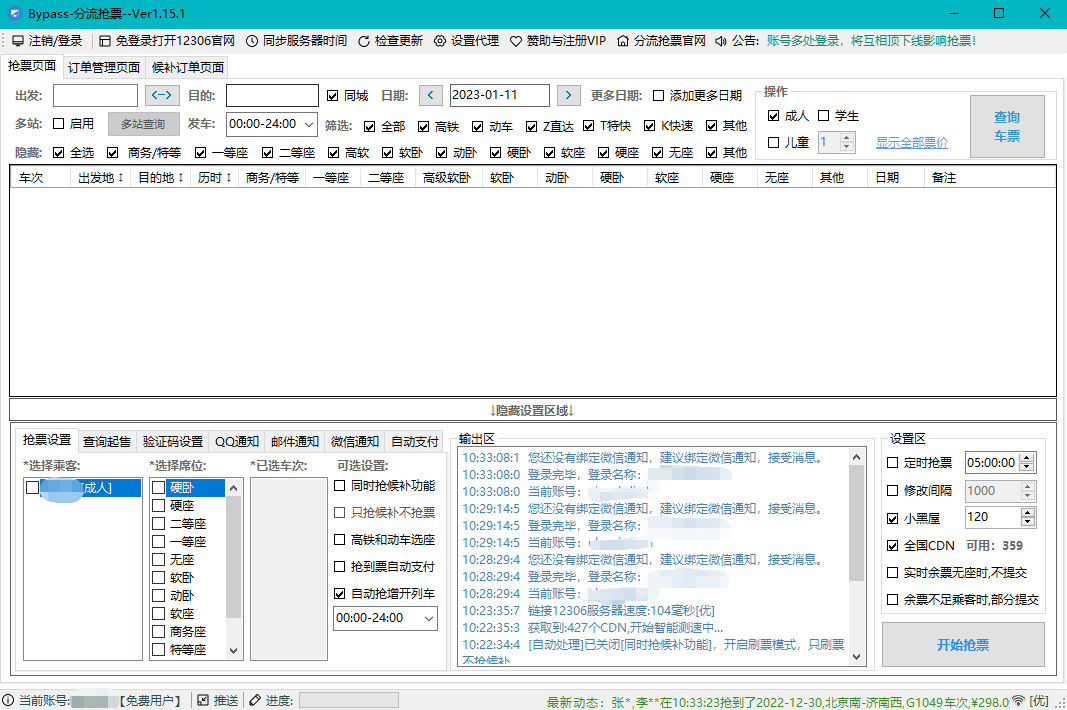The image size is (1067, 710).
Task: Enable the 学生 passenger type checkbox
Action: click(825, 115)
